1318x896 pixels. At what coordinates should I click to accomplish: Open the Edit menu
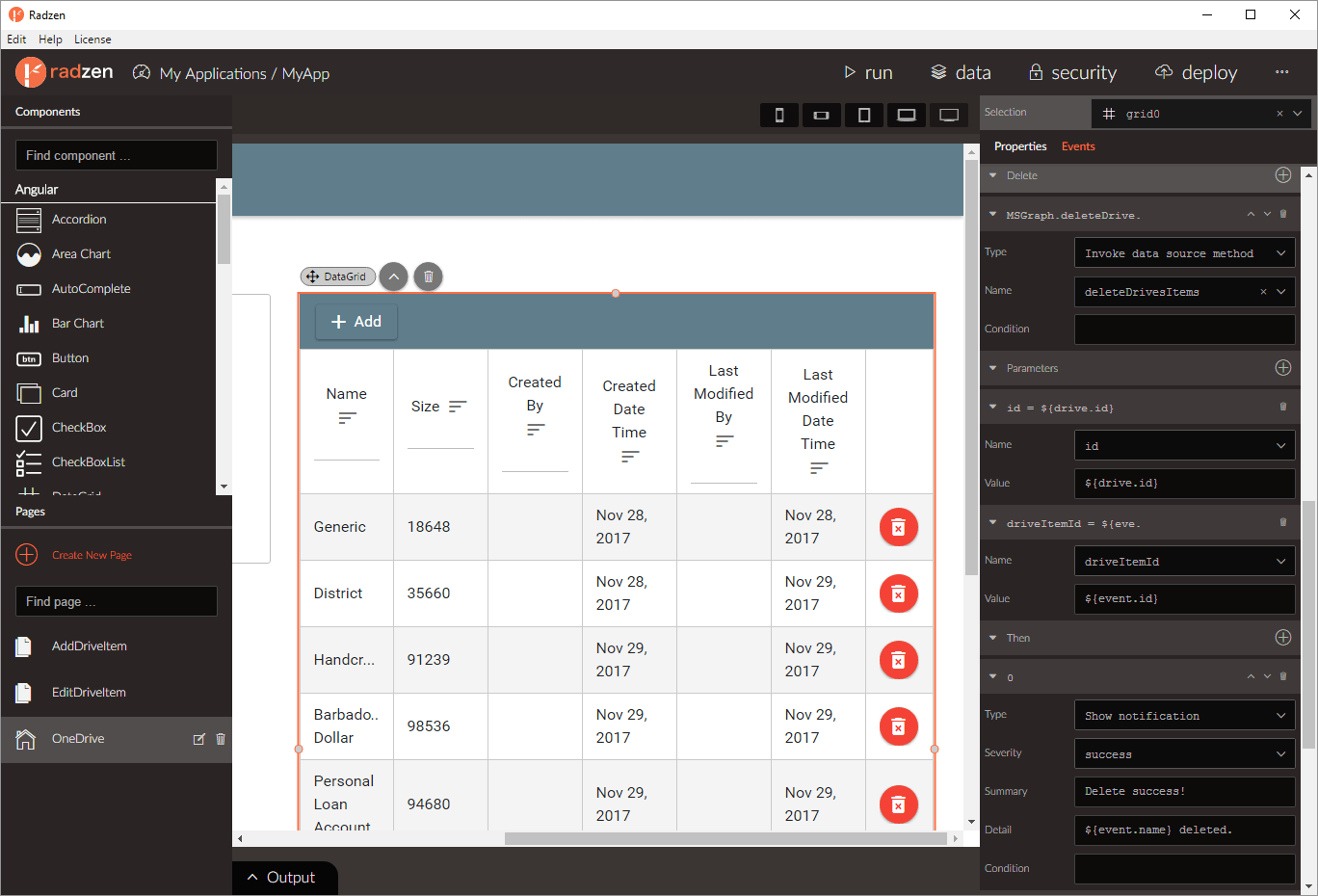(x=16, y=40)
